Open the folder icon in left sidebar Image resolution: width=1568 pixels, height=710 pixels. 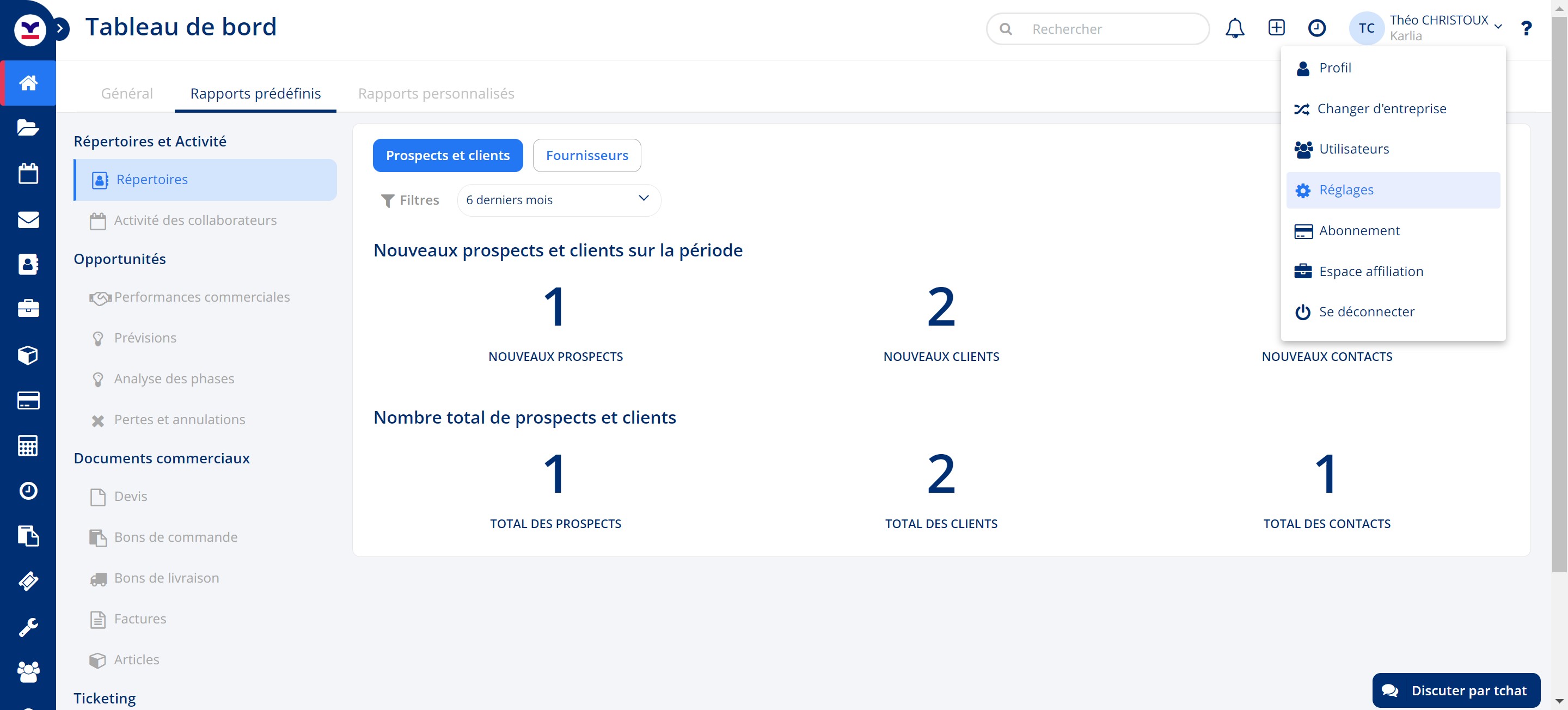(28, 128)
